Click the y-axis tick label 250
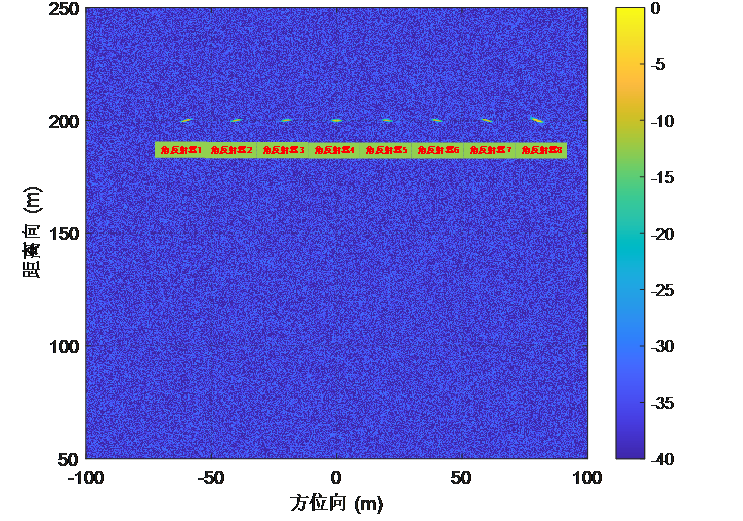This screenshot has width=743, height=521. (x=64, y=9)
